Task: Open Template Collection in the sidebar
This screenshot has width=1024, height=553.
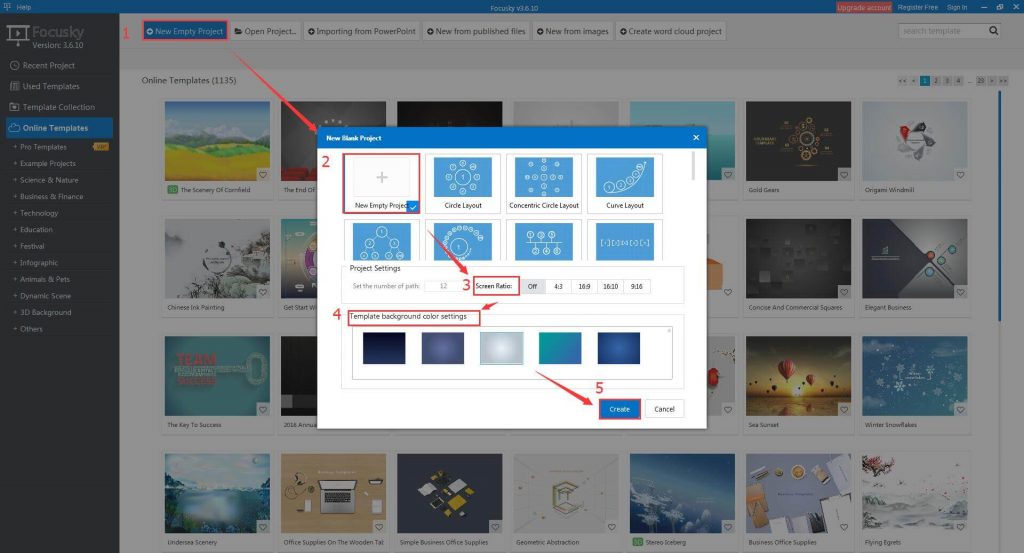Action: coord(58,107)
